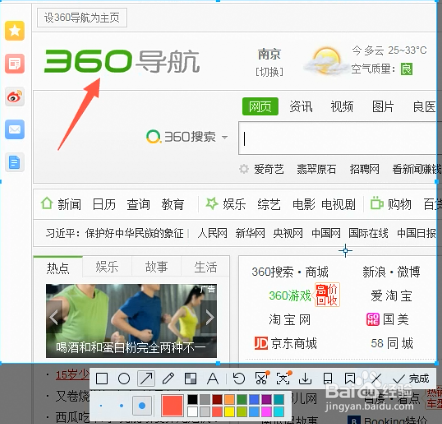This screenshot has height=424, width=442.
Task: Switch to the 故事 news tab
Action: pos(156,267)
